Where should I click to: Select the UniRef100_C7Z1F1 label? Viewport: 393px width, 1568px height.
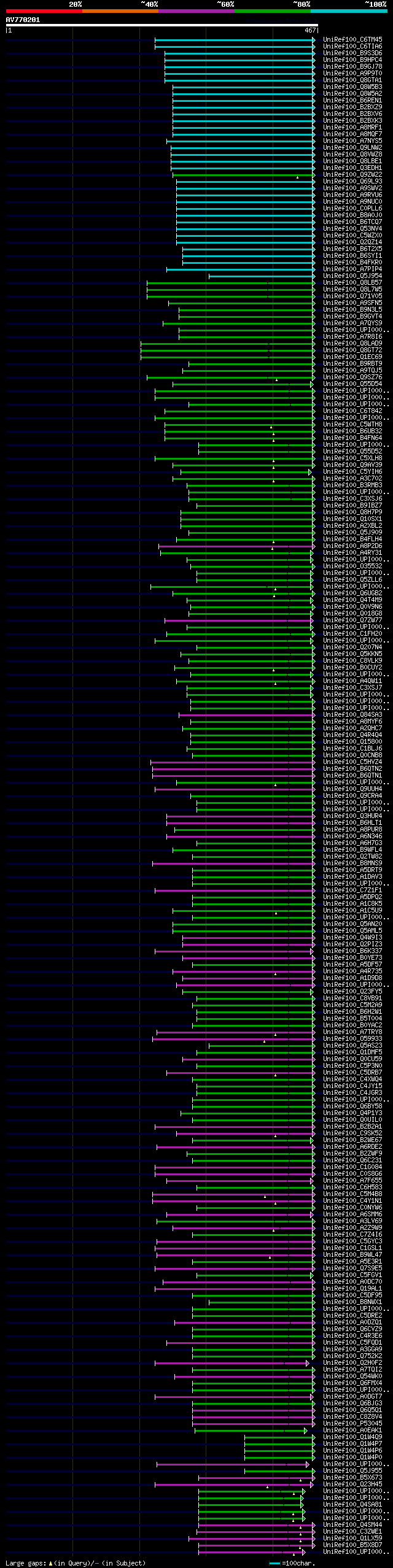click(x=352, y=890)
